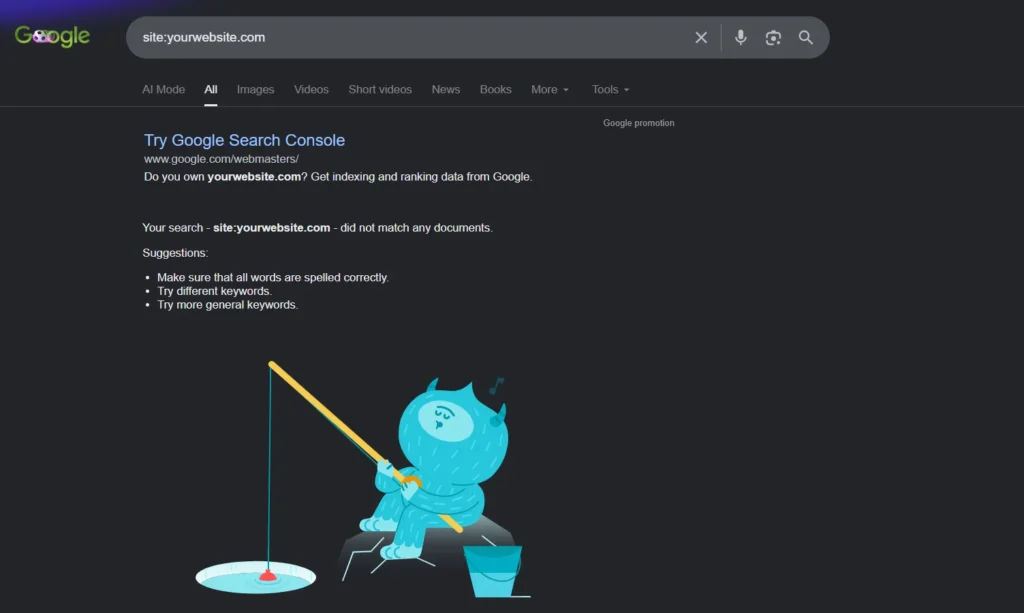
Task: Click the 'Do you own yourwebsite.com?' description
Action: 338,177
